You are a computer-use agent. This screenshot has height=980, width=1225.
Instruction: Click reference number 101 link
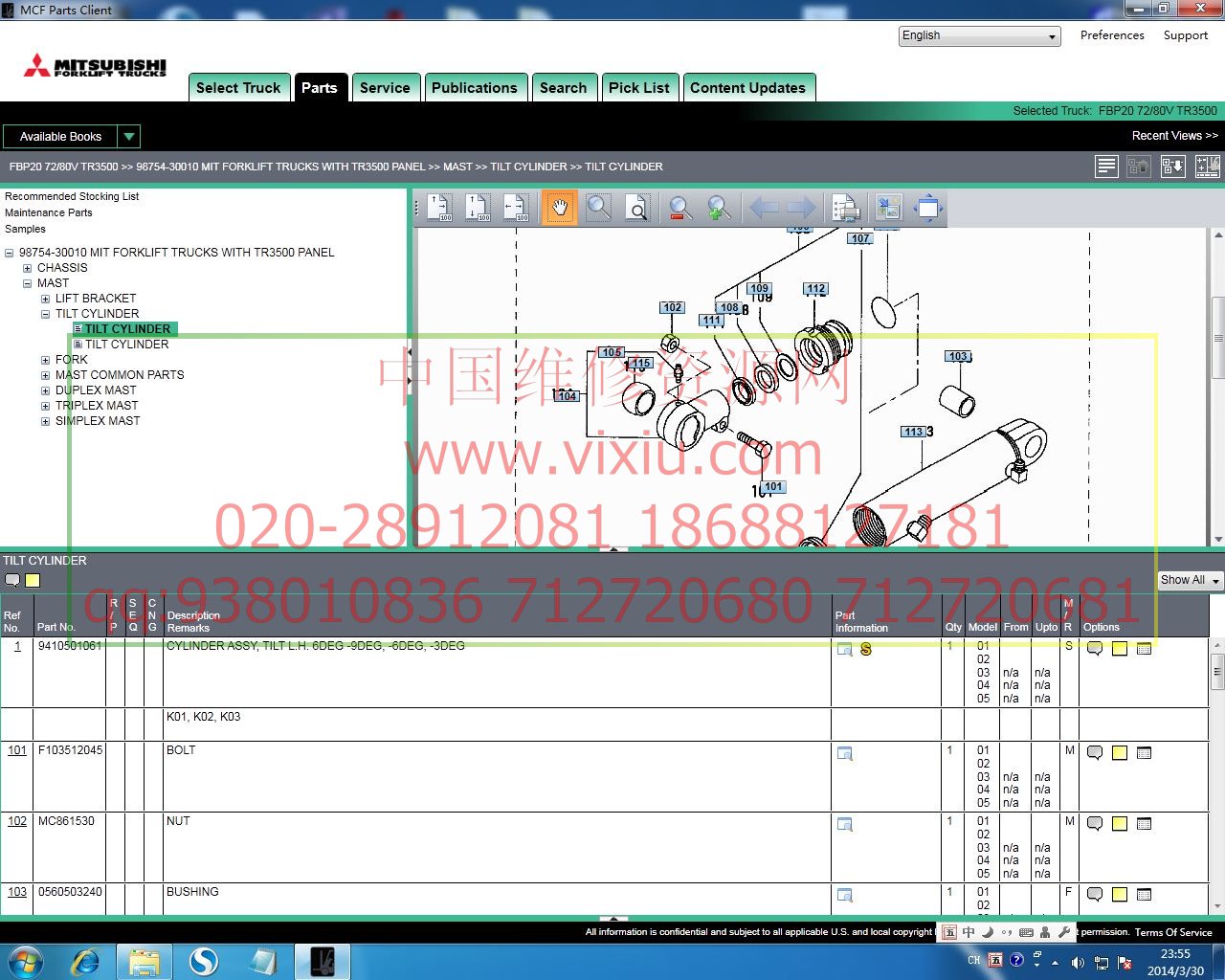coord(17,750)
